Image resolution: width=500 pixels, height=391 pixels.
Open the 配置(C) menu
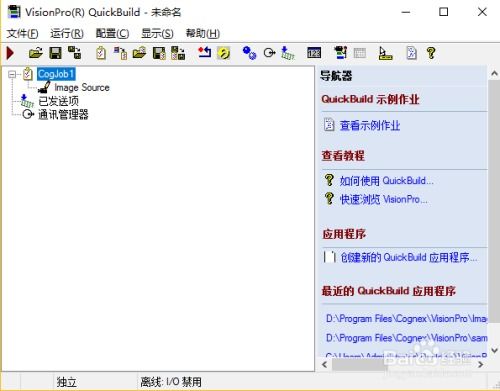[112, 33]
